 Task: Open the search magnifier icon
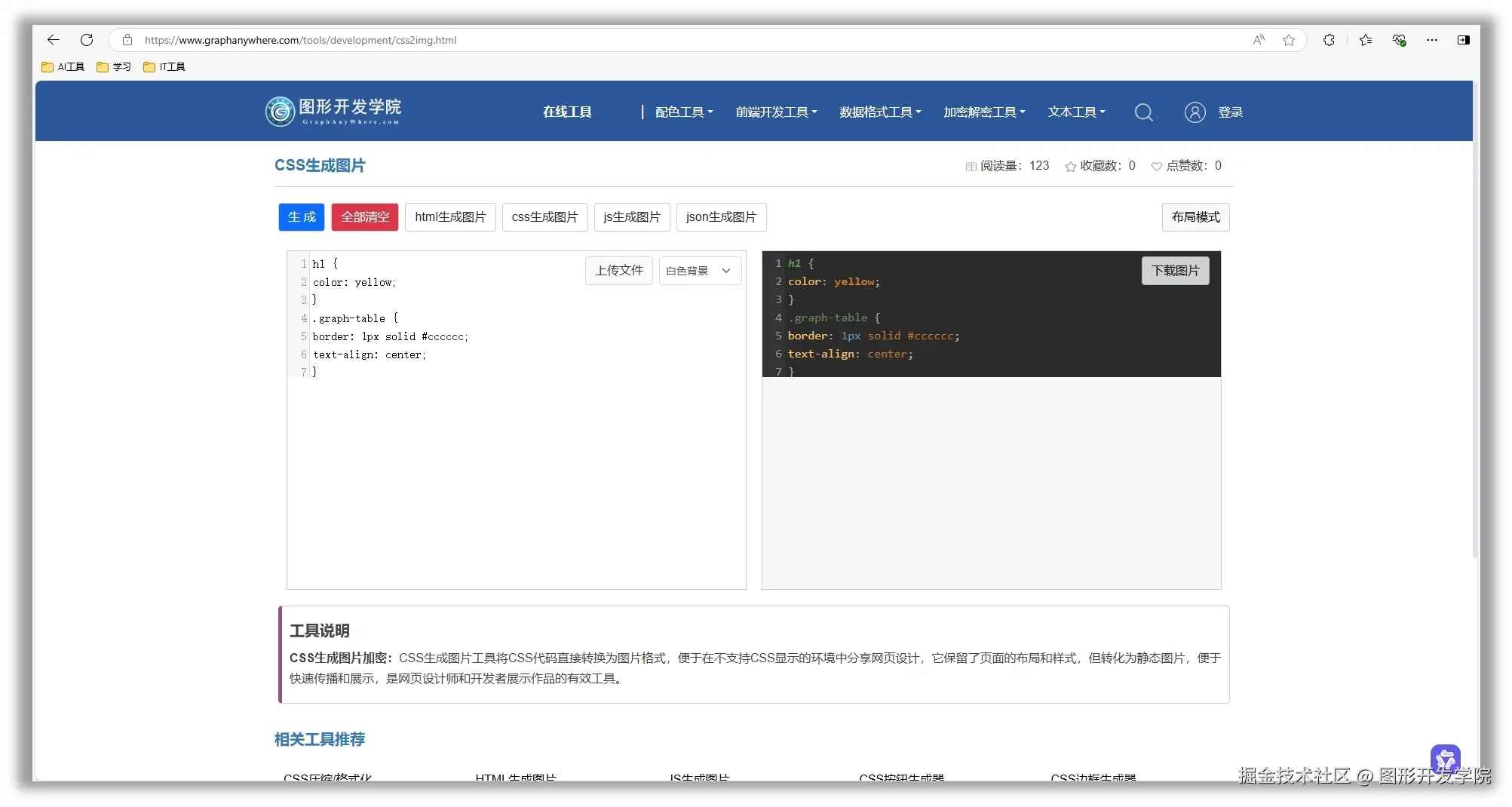pyautogui.click(x=1144, y=112)
